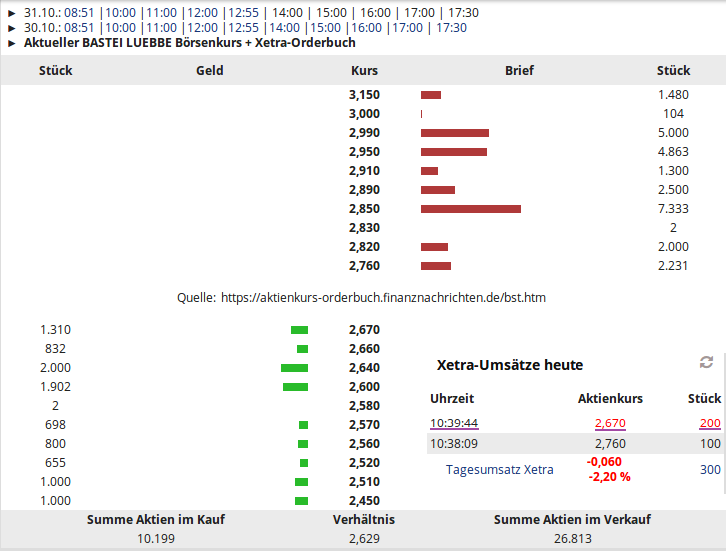Click the red 200 Stück link
This screenshot has height=551, width=726.
pos(710,423)
